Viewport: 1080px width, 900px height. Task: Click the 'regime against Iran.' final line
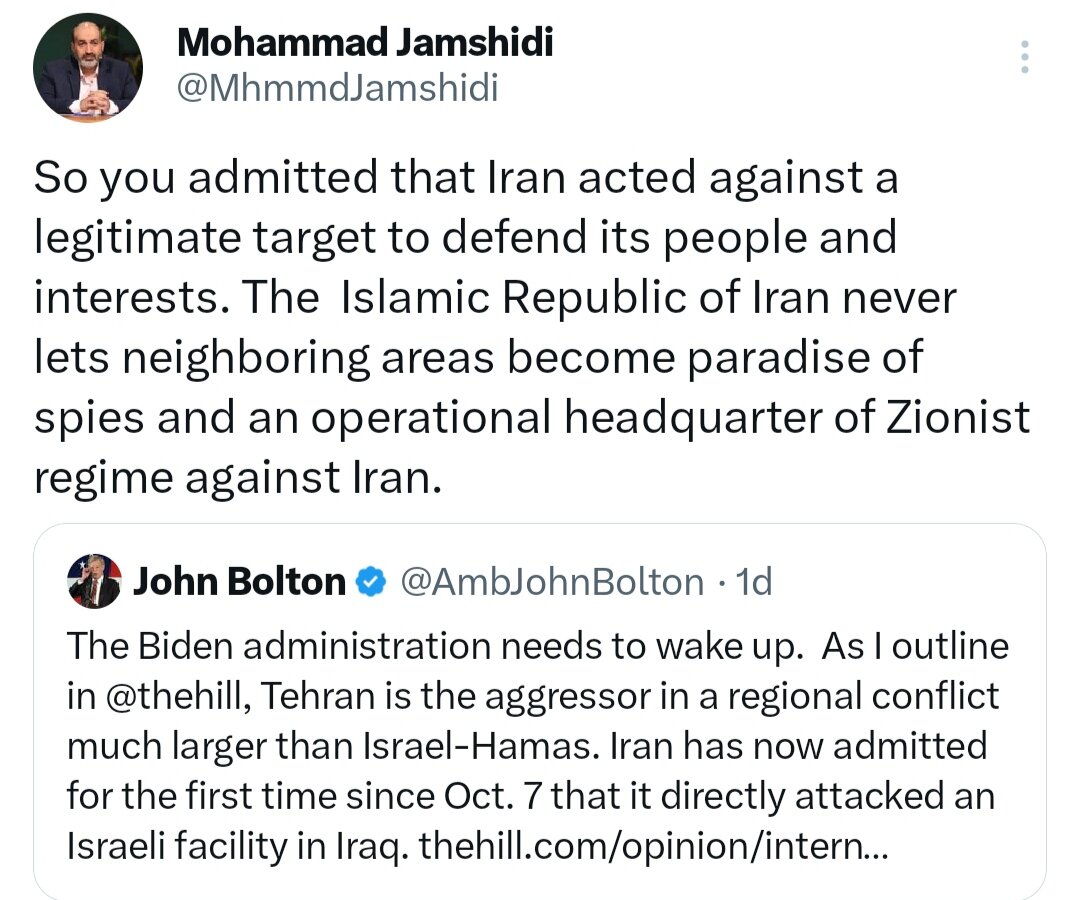[237, 476]
